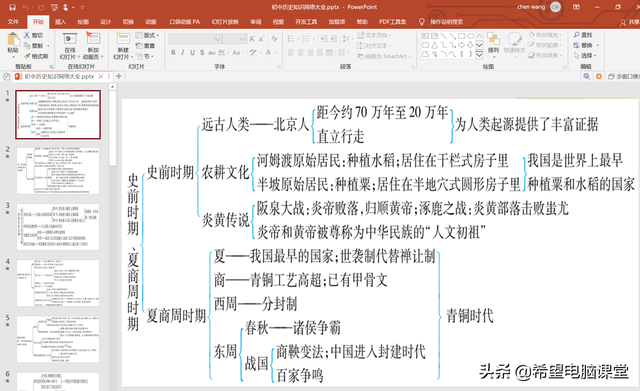The width and height of the screenshot is (640, 391).
Task: Toggle Strikethrough (abc) formatting
Action: coord(212,52)
